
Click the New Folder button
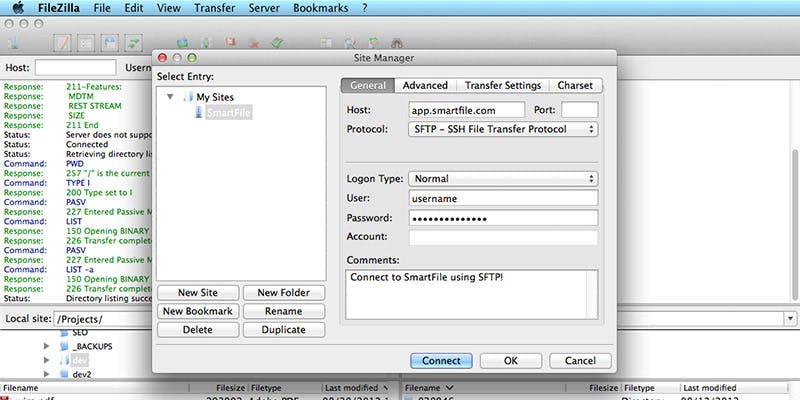click(x=284, y=293)
